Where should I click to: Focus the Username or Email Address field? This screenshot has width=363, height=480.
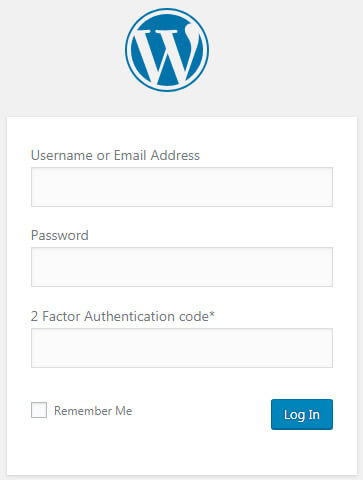(x=182, y=187)
